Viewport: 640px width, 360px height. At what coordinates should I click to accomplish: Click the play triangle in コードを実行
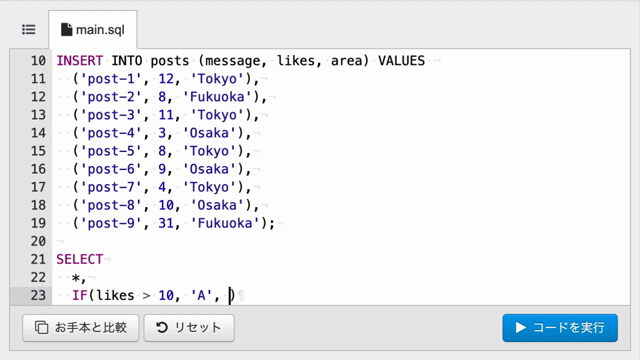[520, 327]
